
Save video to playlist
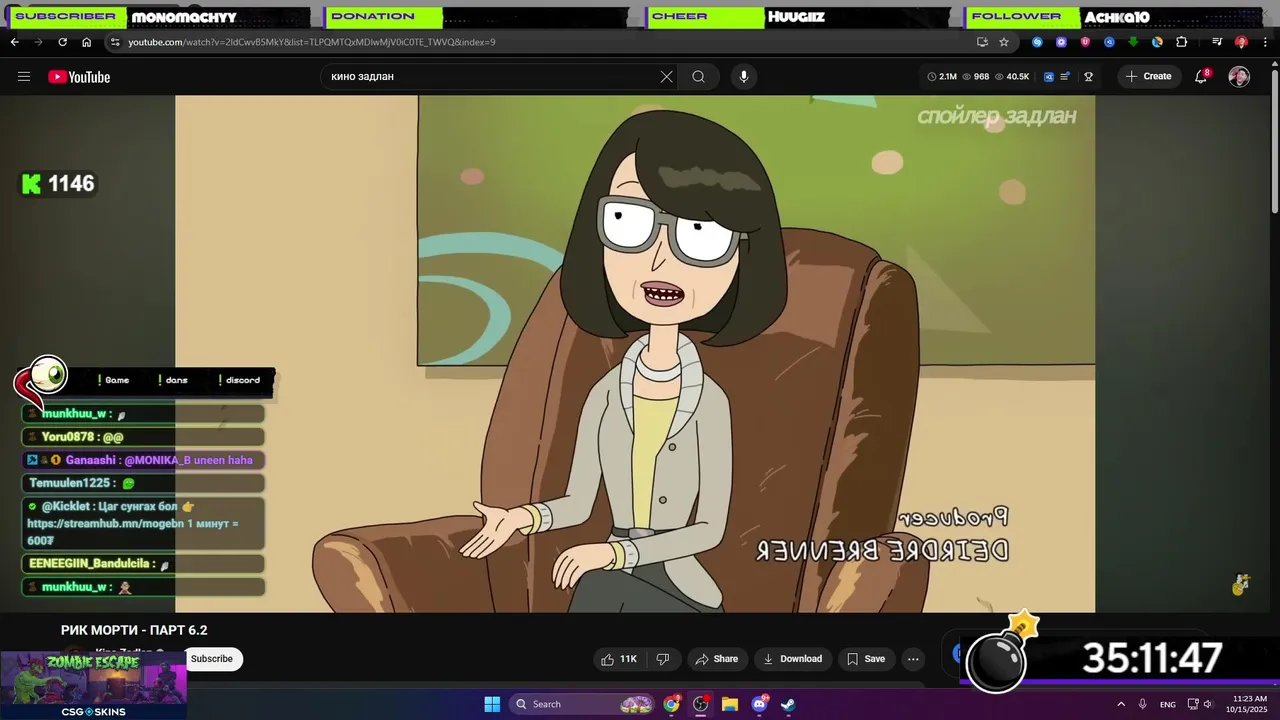(866, 659)
